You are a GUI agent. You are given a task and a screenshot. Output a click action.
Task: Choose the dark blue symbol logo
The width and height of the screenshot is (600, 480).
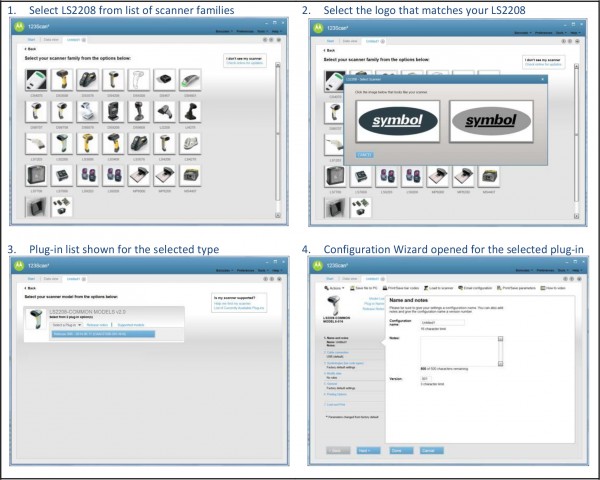(398, 121)
